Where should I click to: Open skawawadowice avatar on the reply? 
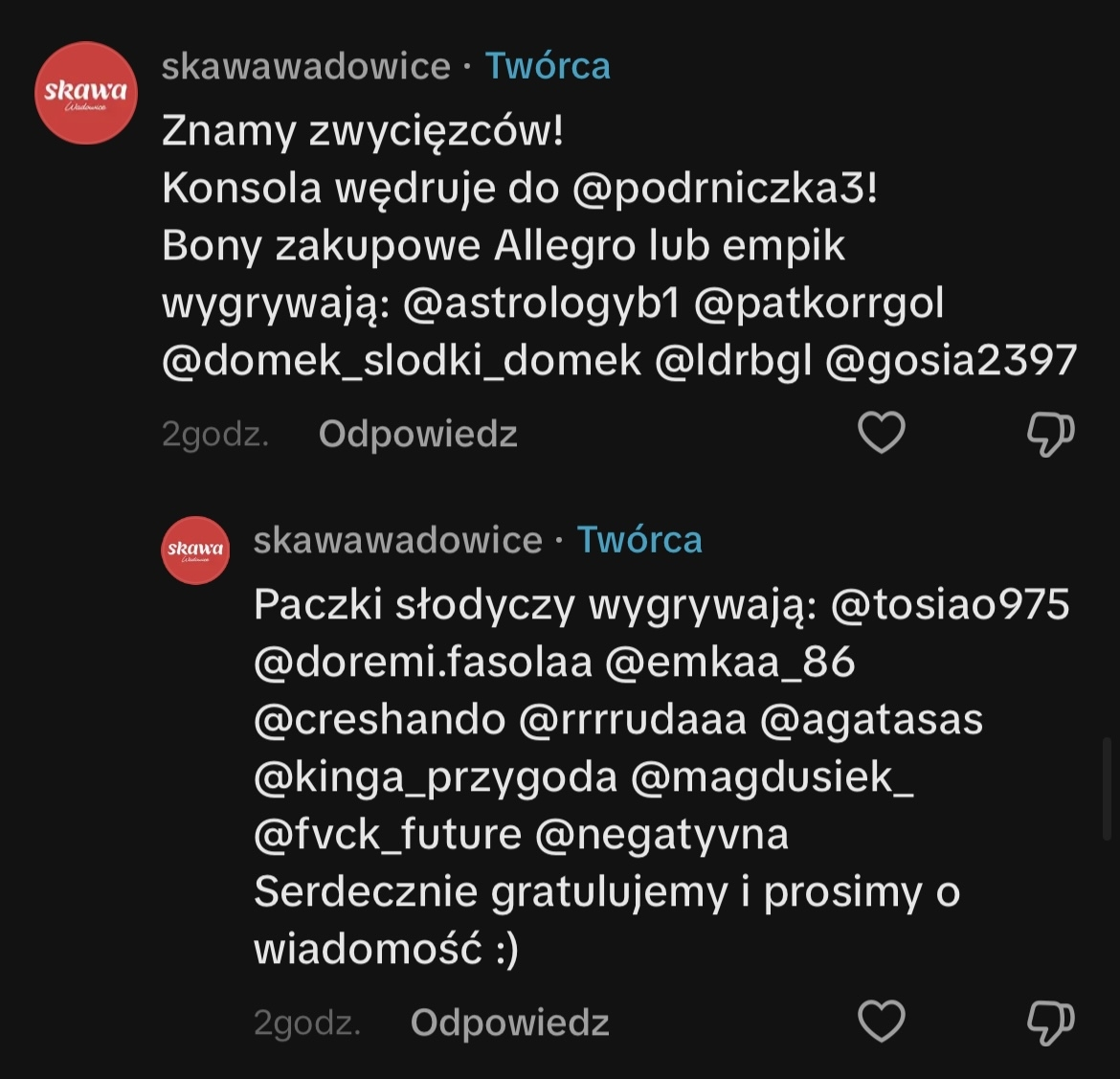coord(195,550)
